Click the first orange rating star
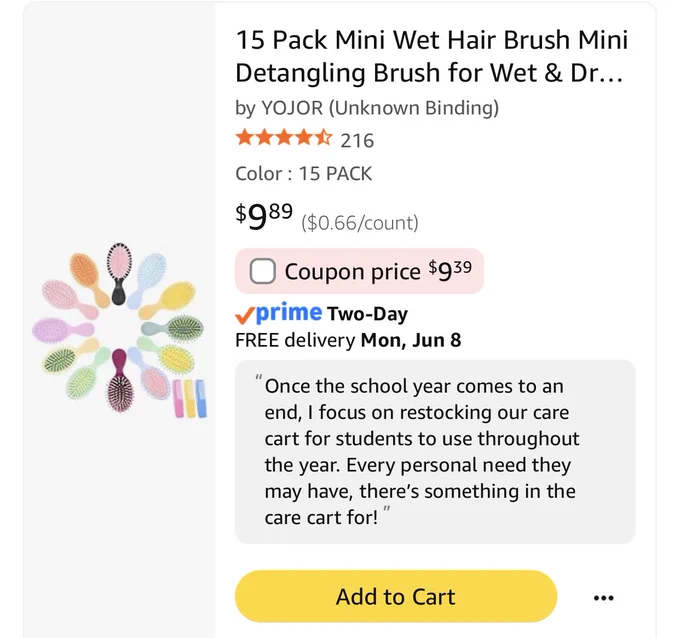Screen dimensions: 680x638 tap(244, 137)
